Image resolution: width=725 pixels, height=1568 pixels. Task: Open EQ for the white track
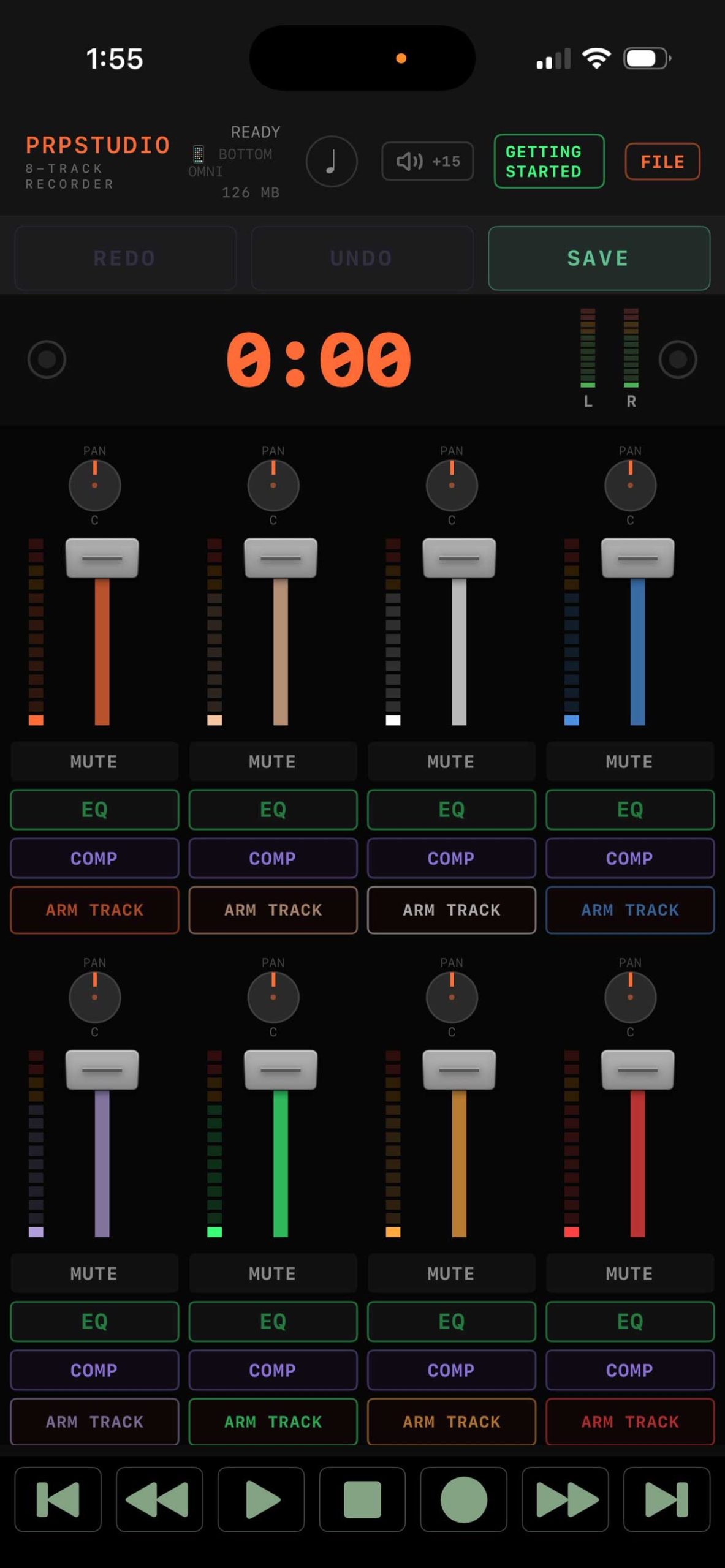click(x=452, y=810)
